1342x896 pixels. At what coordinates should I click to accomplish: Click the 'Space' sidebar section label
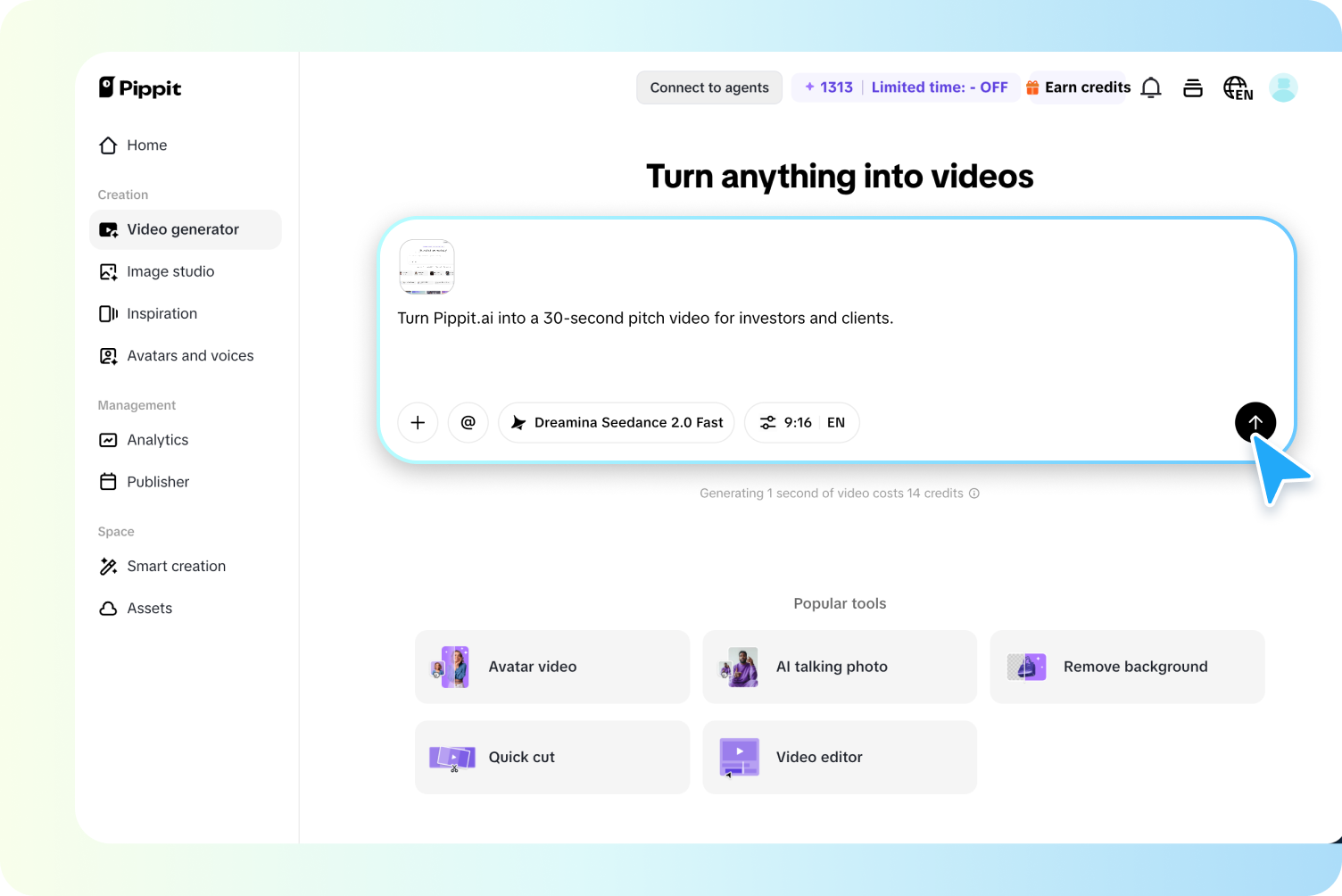pos(116,532)
